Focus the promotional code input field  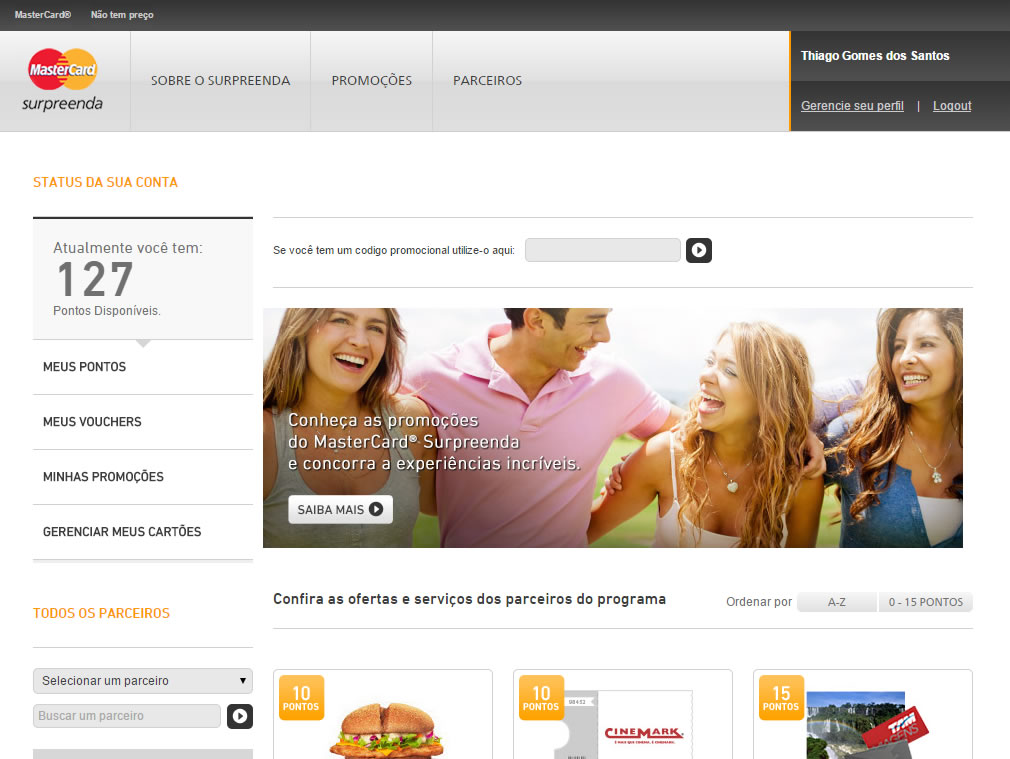click(x=603, y=250)
